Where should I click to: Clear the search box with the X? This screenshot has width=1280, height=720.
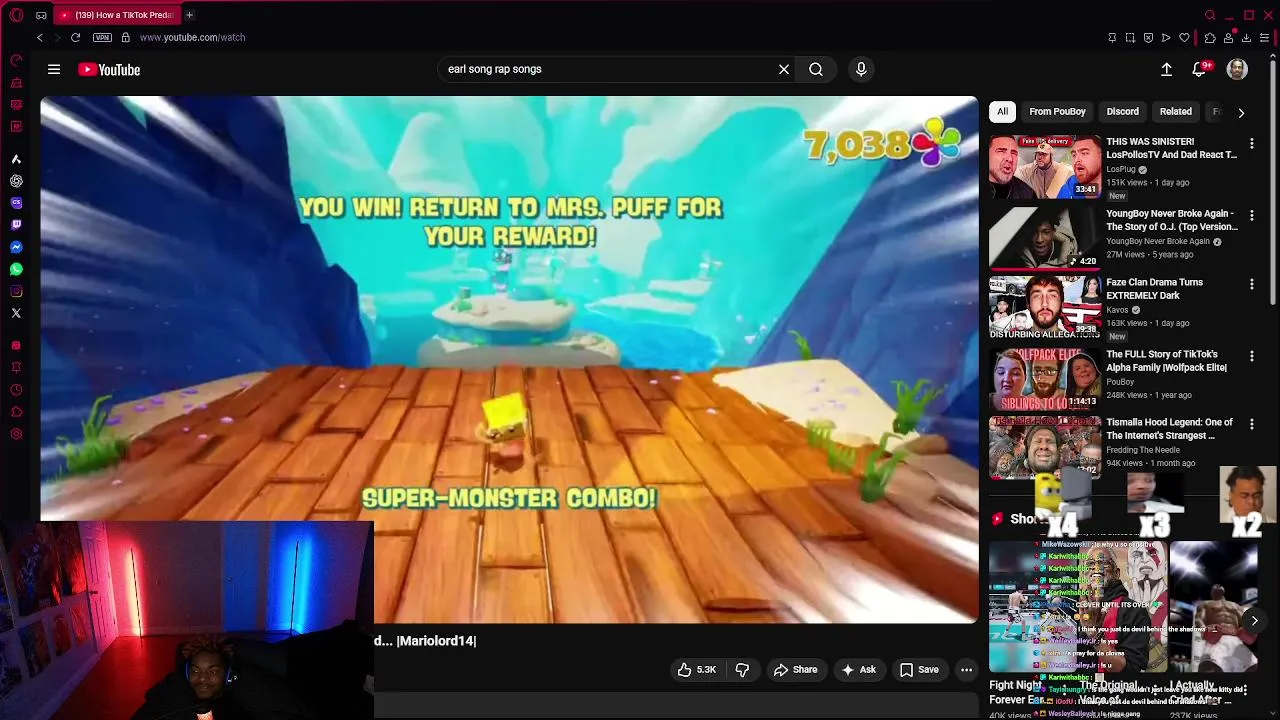(x=784, y=69)
